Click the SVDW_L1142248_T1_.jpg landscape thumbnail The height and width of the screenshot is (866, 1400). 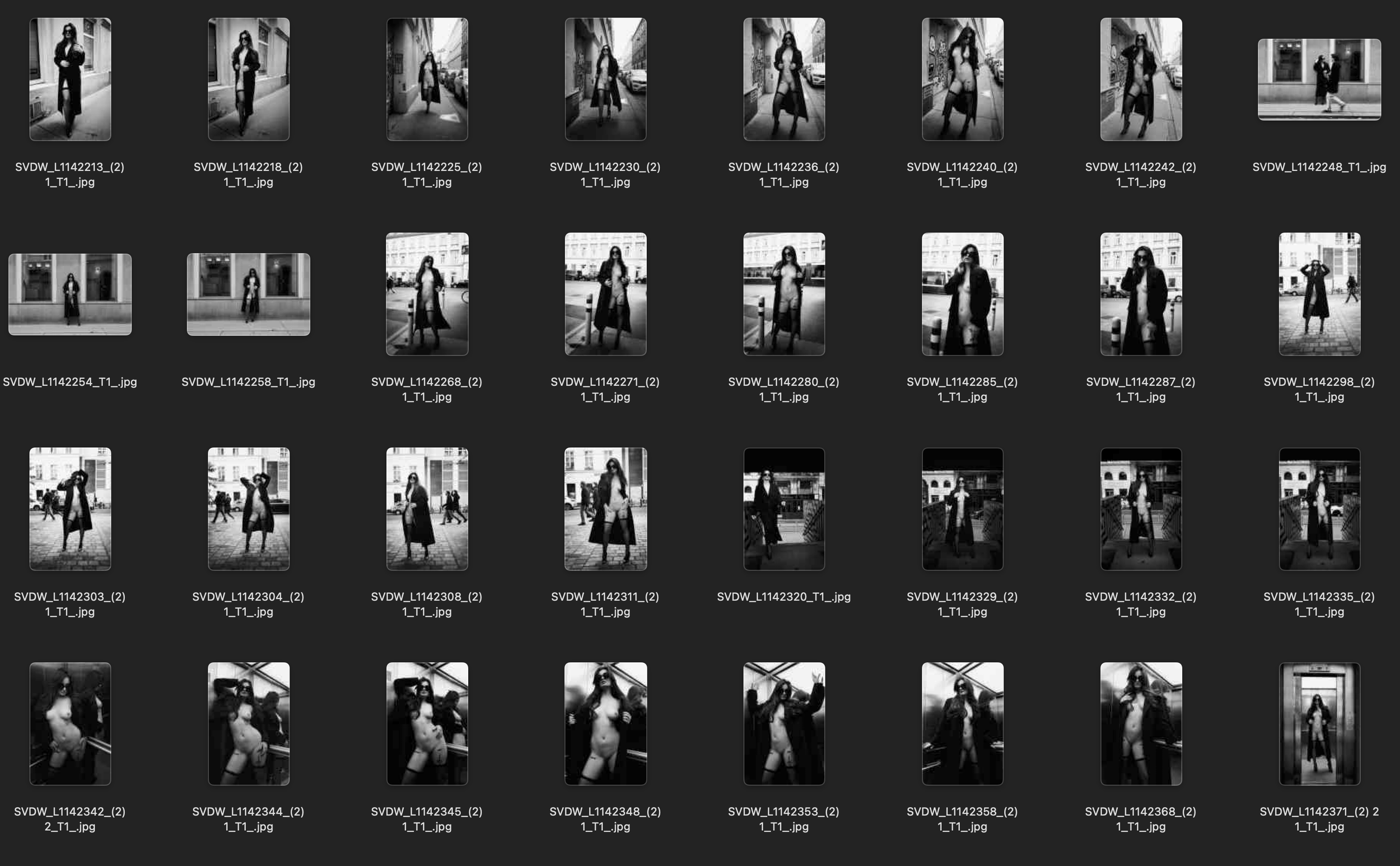pyautogui.click(x=1319, y=79)
